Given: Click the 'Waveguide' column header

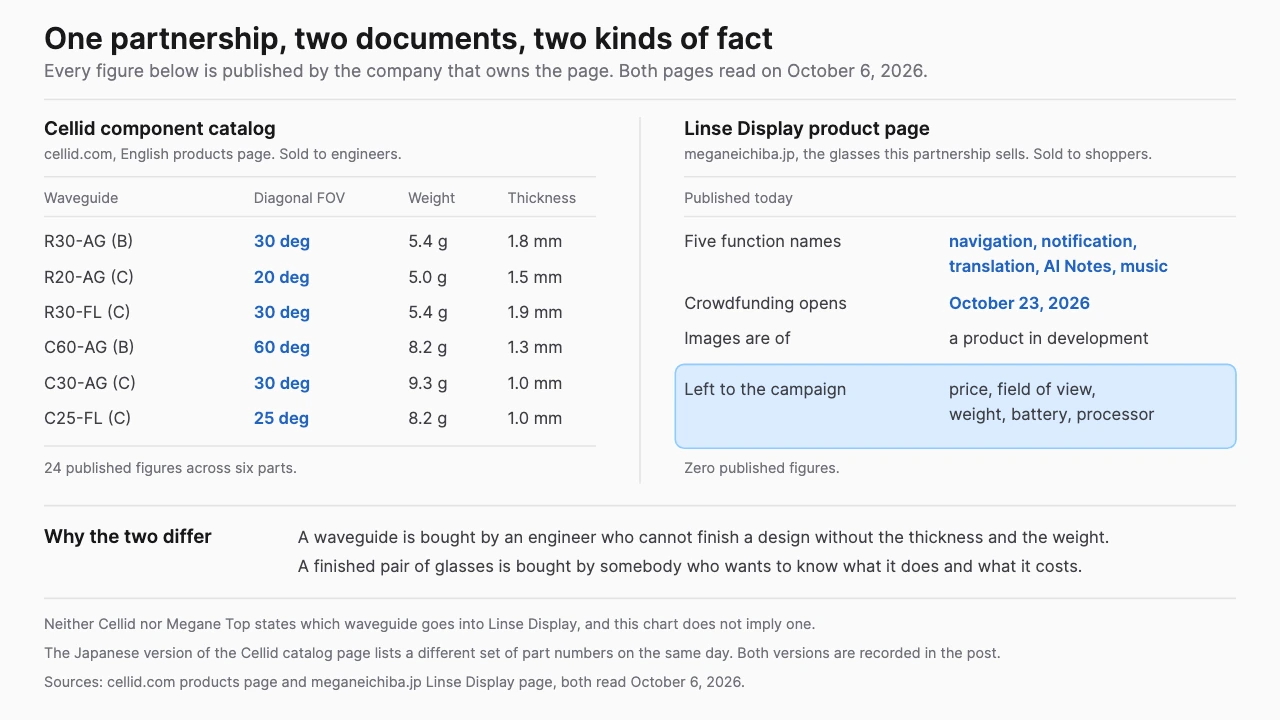Looking at the screenshot, I should click(81, 198).
